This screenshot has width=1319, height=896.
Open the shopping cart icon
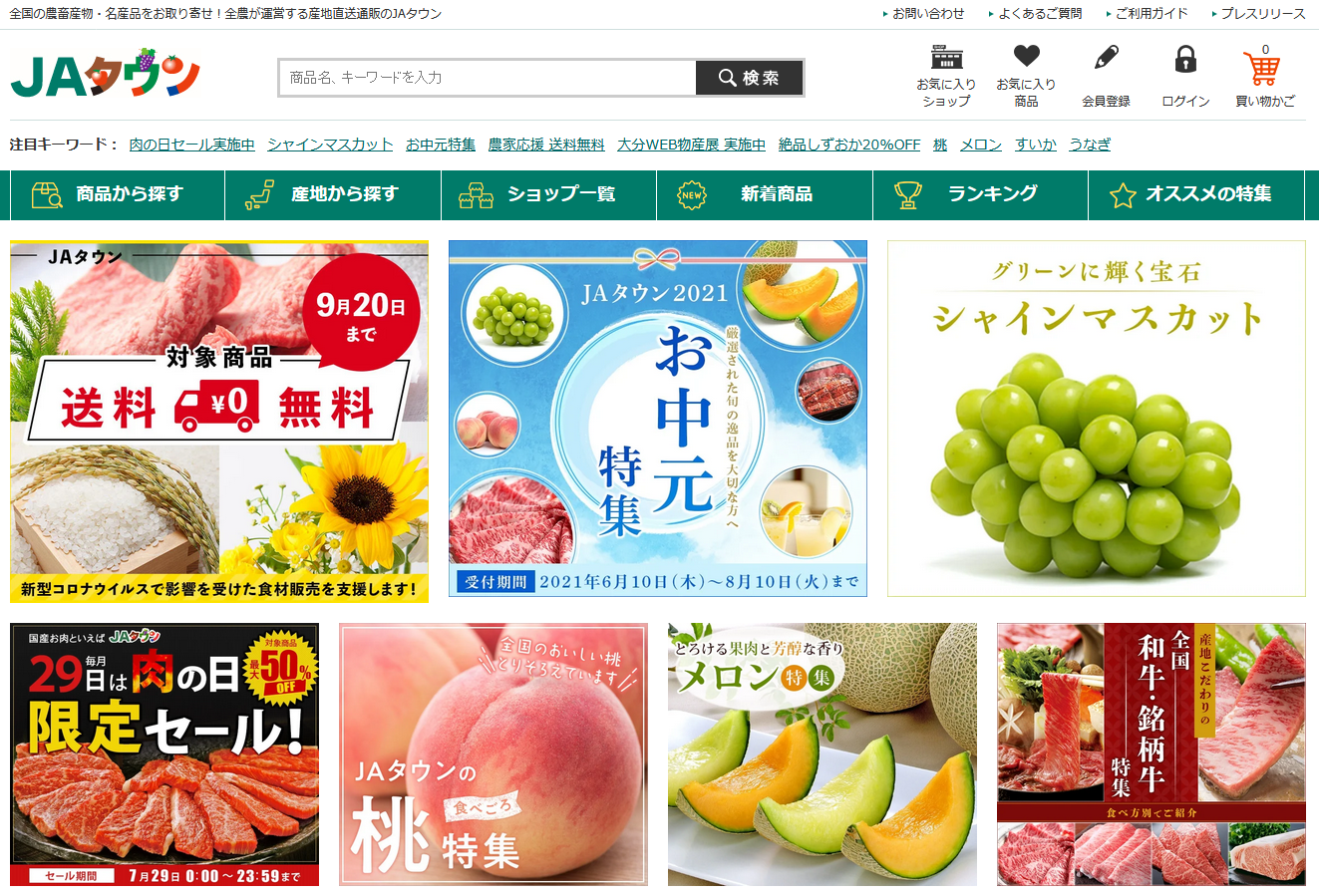point(1262,67)
